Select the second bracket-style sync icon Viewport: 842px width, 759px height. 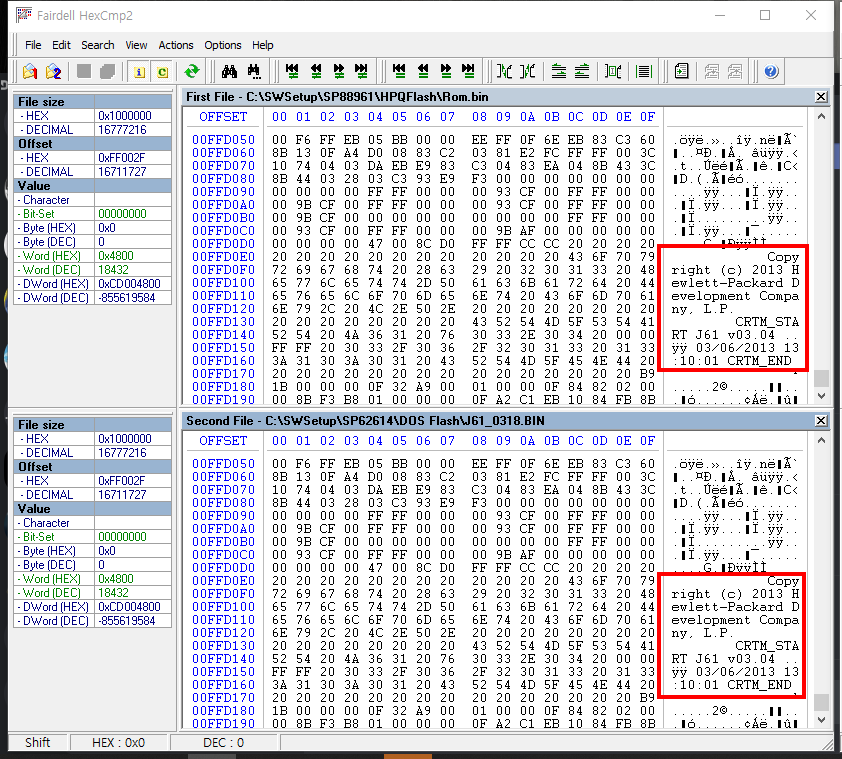pos(528,71)
